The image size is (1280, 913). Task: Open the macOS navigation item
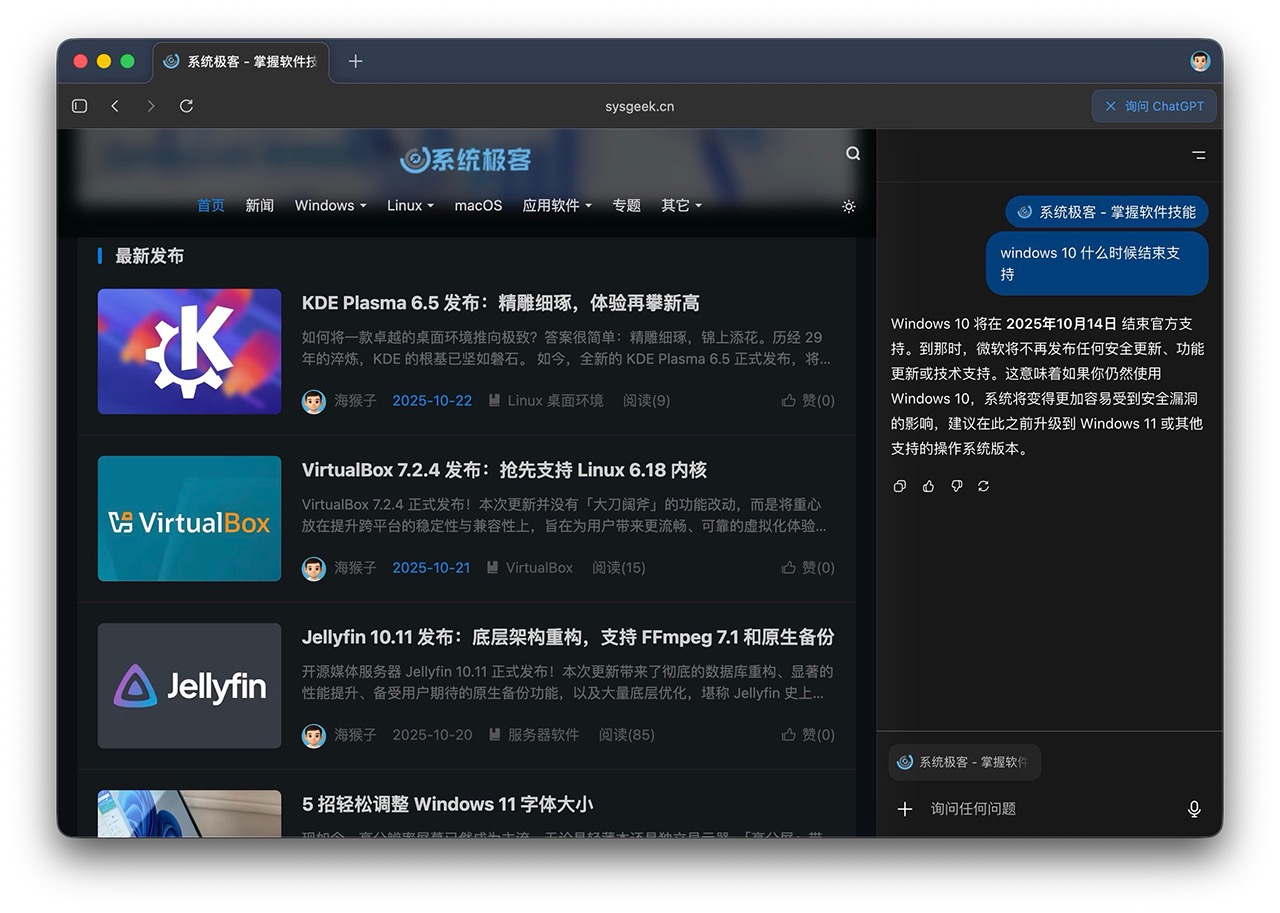pyautogui.click(x=478, y=206)
